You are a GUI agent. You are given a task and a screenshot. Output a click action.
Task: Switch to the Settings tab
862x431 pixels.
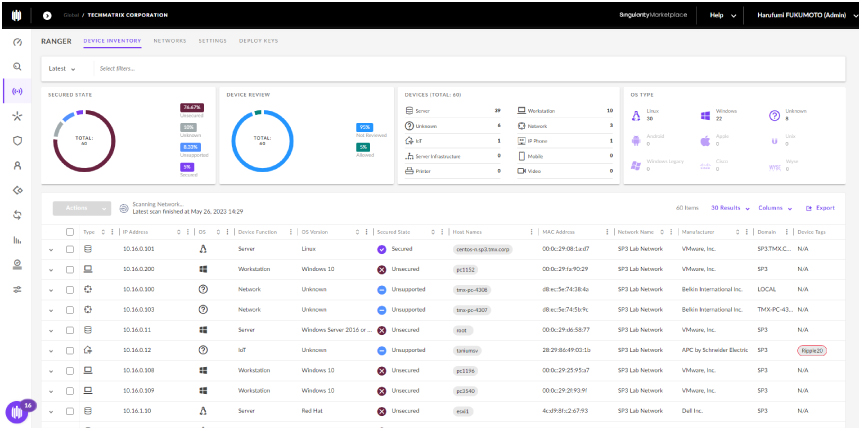coord(213,41)
